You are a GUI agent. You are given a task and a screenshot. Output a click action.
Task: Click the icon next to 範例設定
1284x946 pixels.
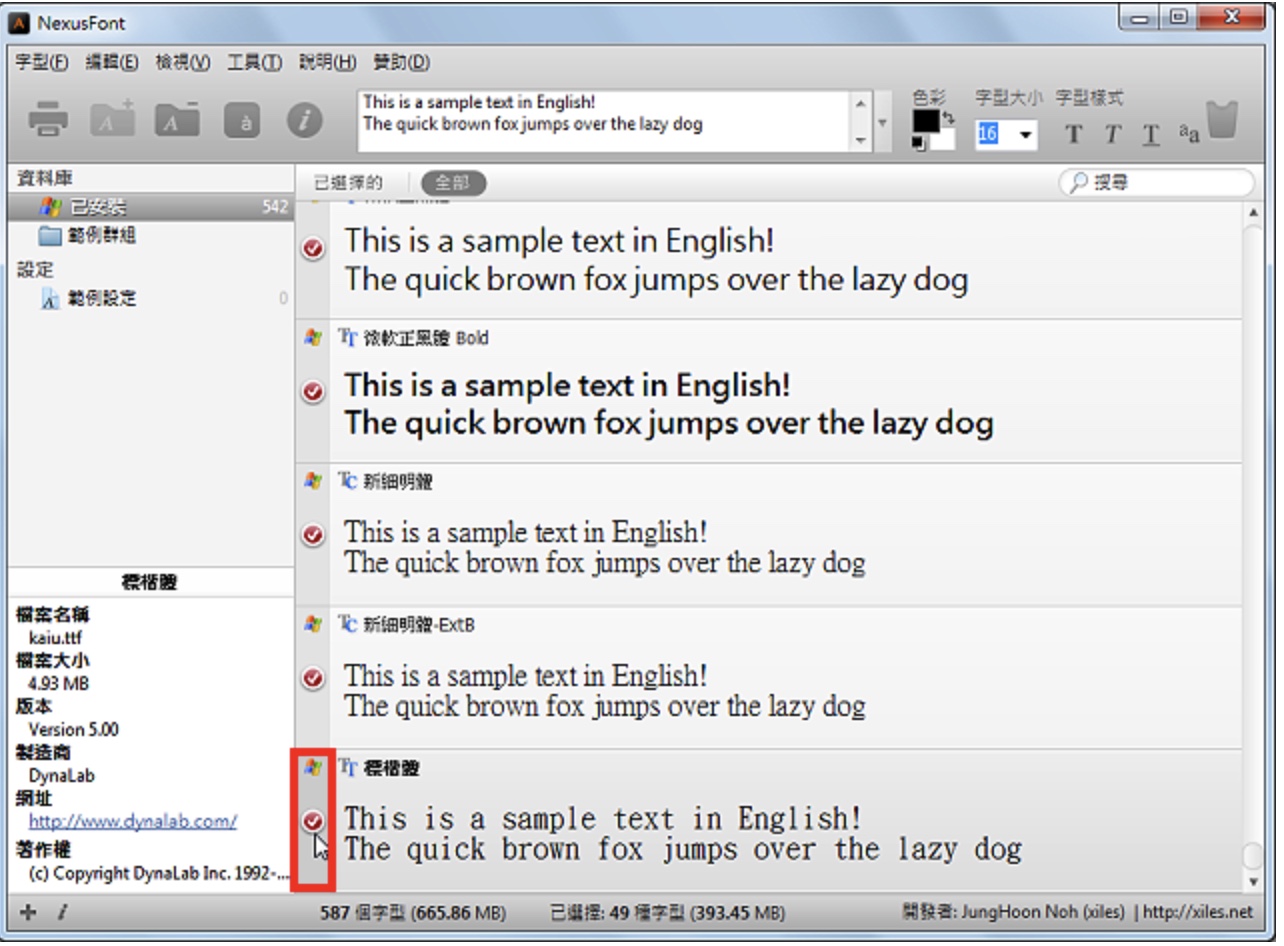pos(50,298)
